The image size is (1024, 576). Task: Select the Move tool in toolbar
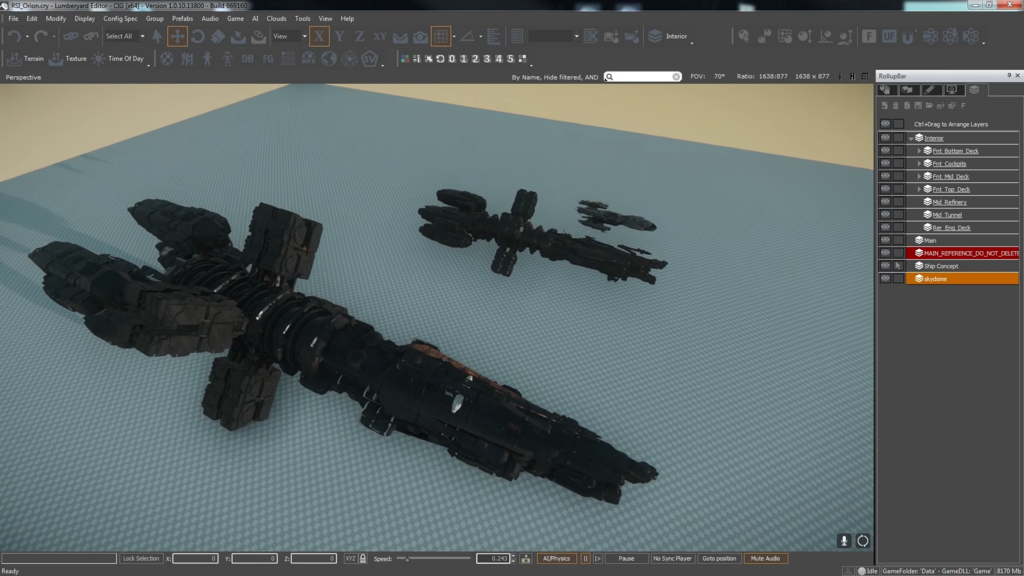[177, 37]
